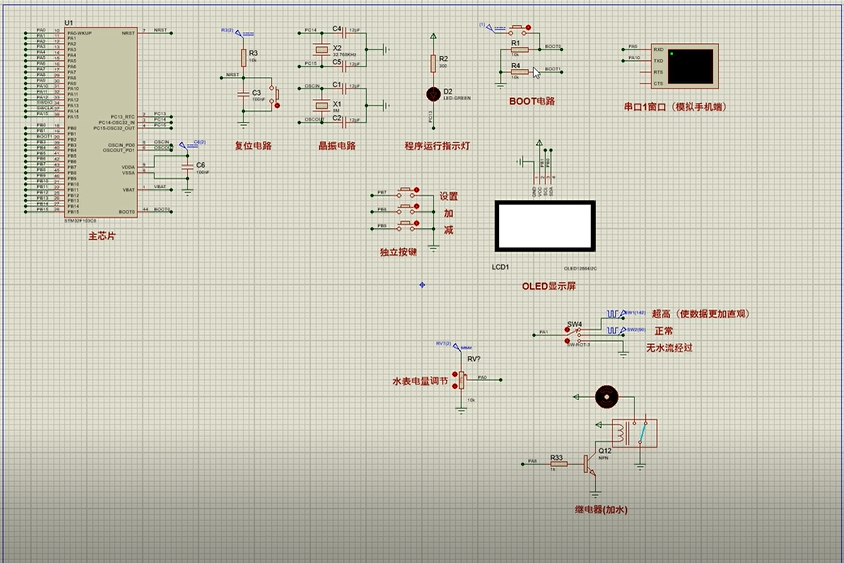Viewport: 844px width, 563px height.
Task: Click SW4 rotary switch lower red actuator
Action: pyautogui.click(x=567, y=341)
